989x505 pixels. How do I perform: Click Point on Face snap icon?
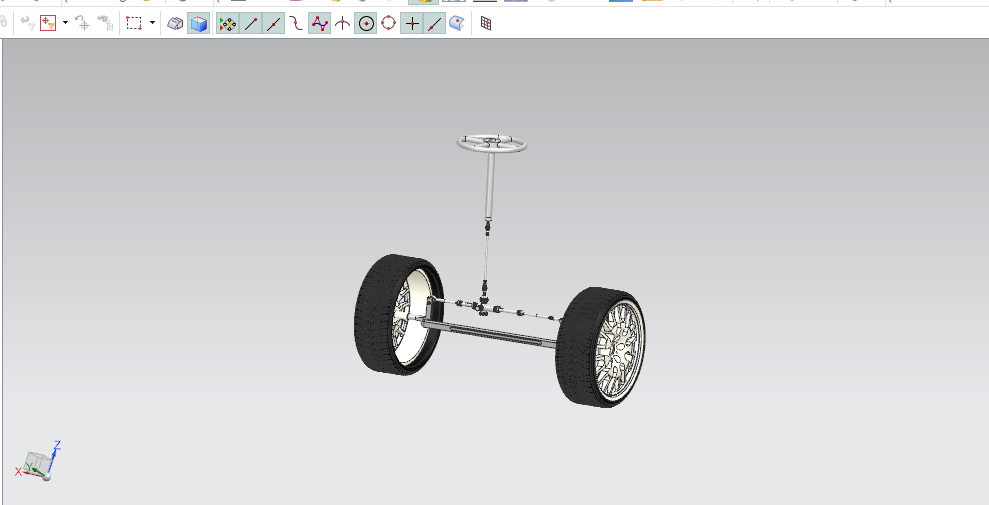pos(457,24)
